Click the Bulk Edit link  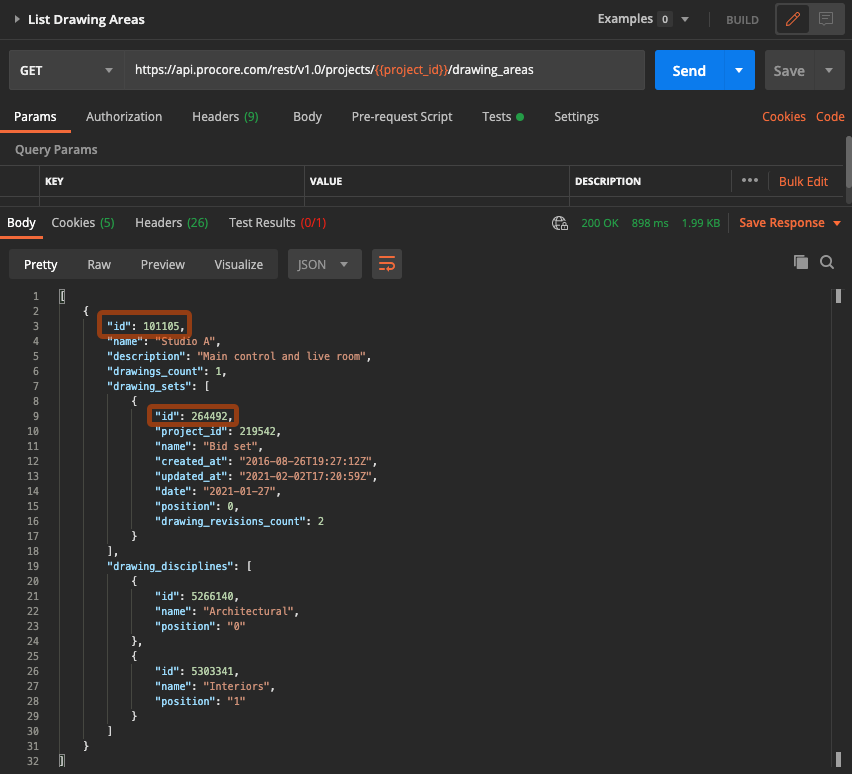coord(803,182)
